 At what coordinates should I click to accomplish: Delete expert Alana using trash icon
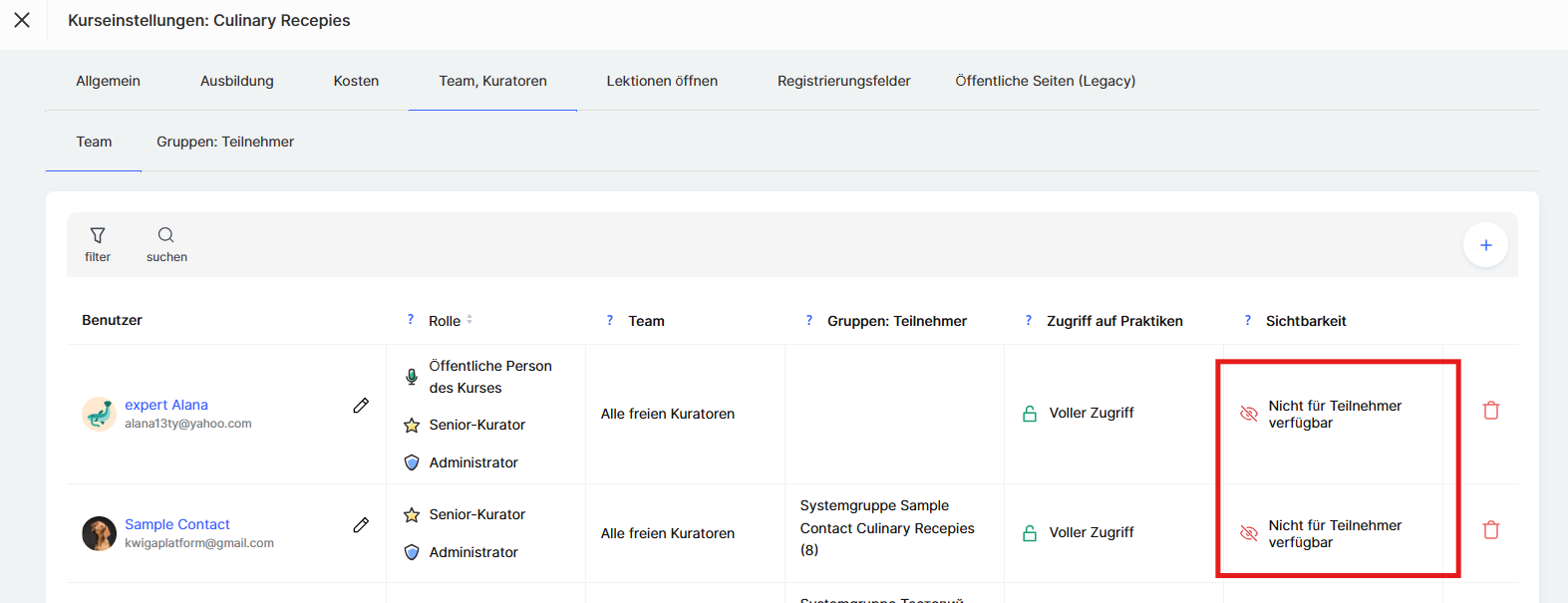(x=1491, y=411)
